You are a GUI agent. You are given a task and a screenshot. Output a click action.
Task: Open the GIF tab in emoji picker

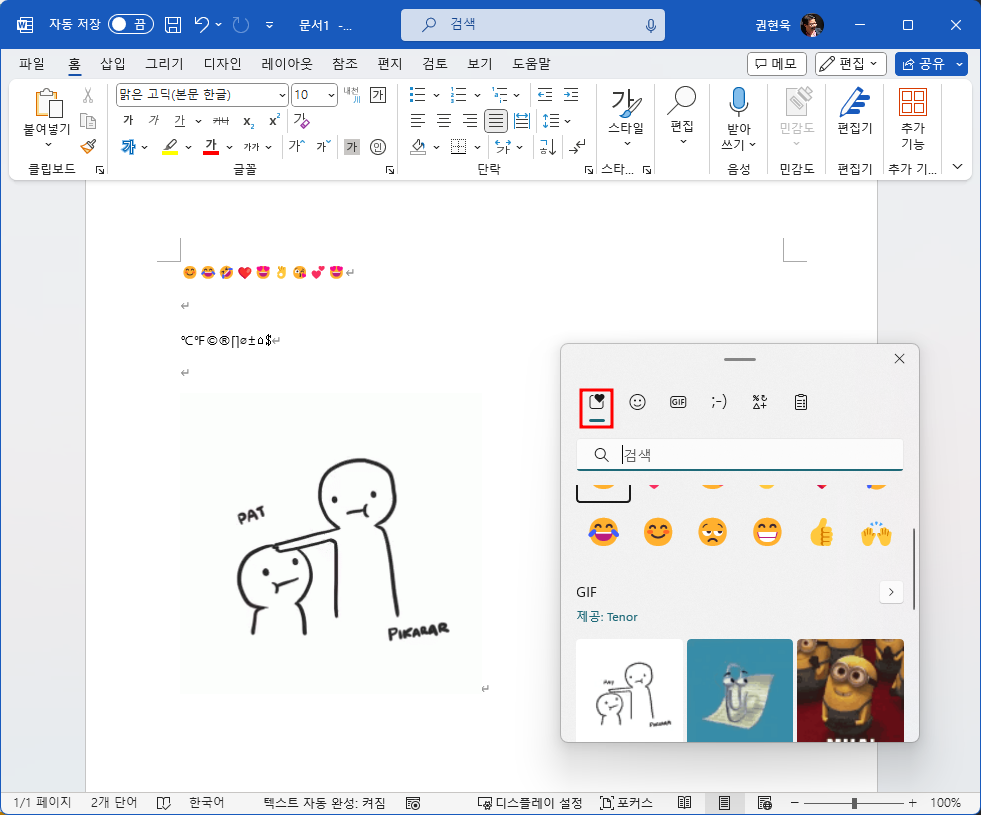pos(678,402)
